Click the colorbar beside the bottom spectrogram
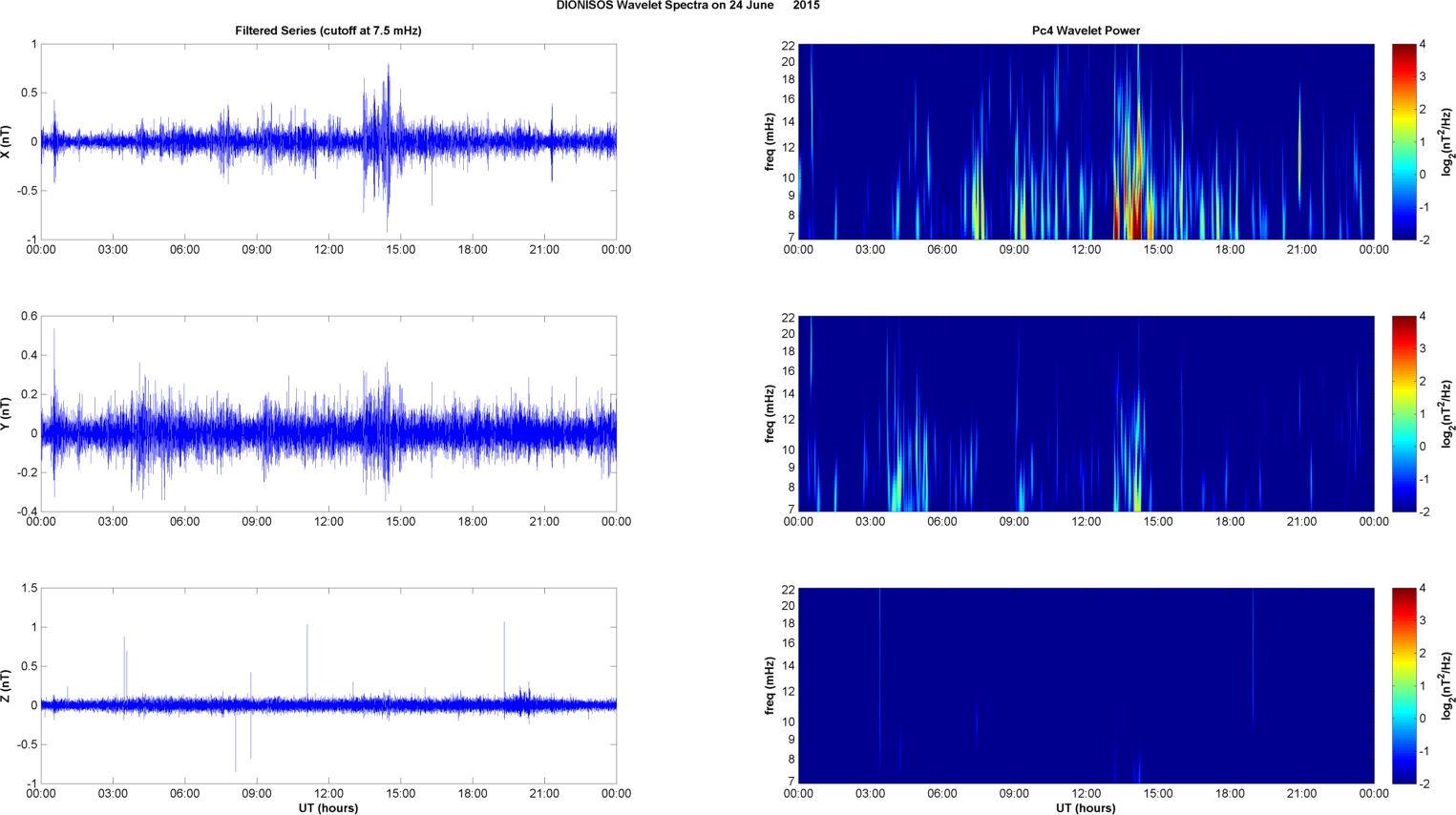 (1403, 685)
